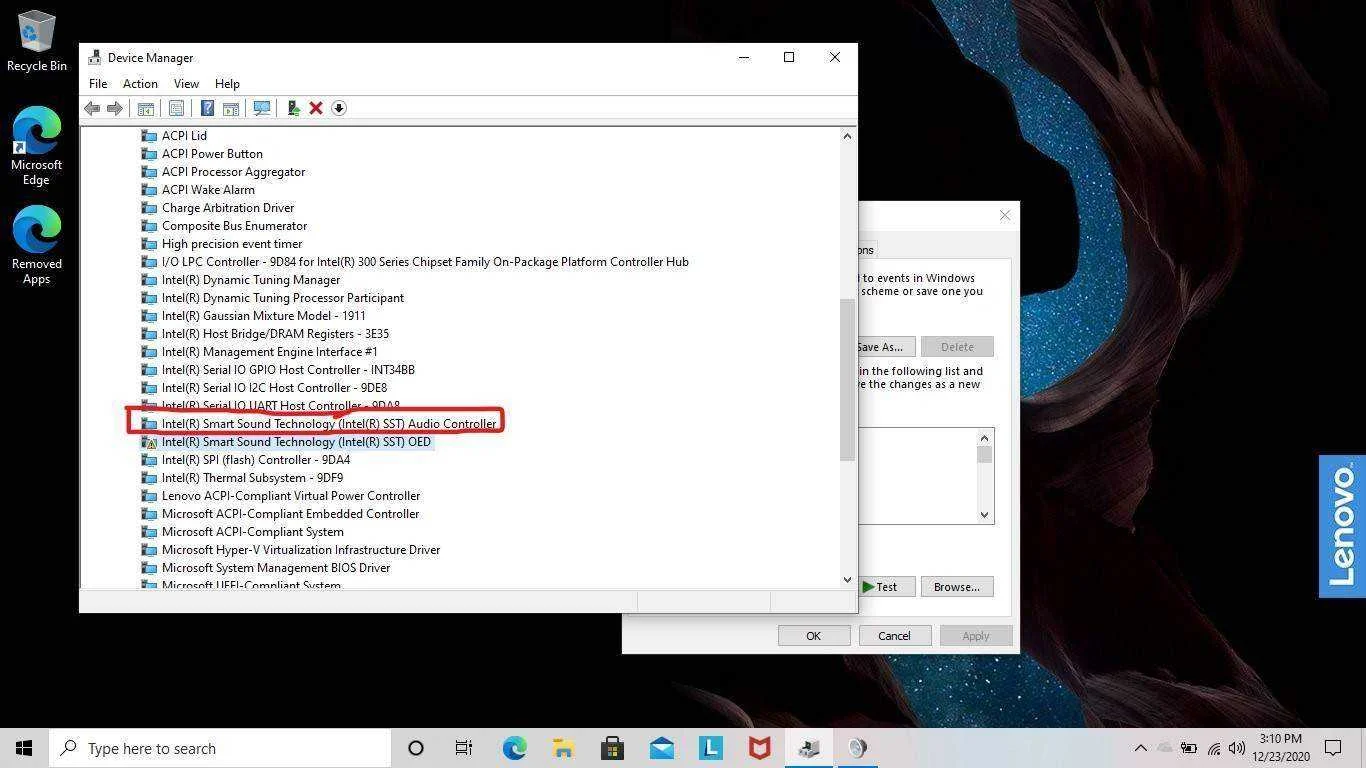Click the Forward arrow in Device Manager toolbar
This screenshot has height=768, width=1366.
(x=115, y=108)
